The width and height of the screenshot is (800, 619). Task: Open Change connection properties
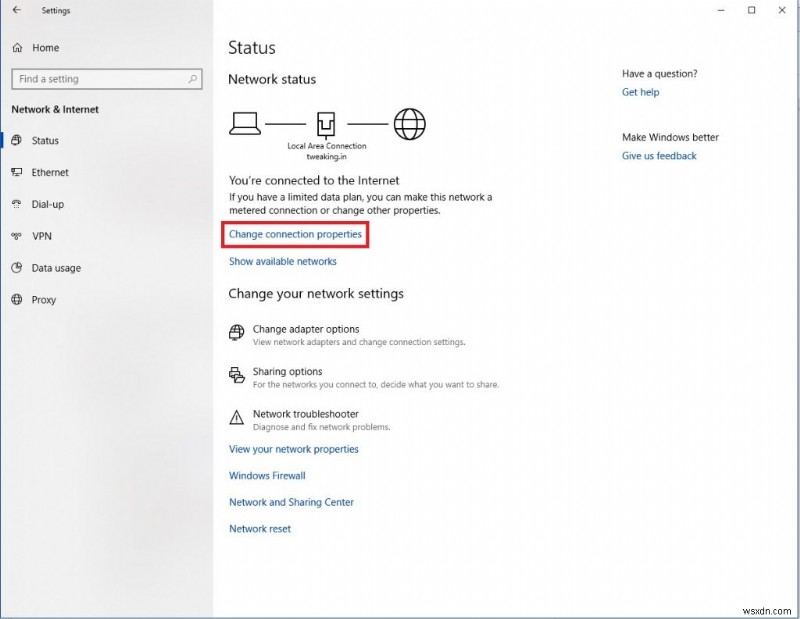tap(294, 233)
